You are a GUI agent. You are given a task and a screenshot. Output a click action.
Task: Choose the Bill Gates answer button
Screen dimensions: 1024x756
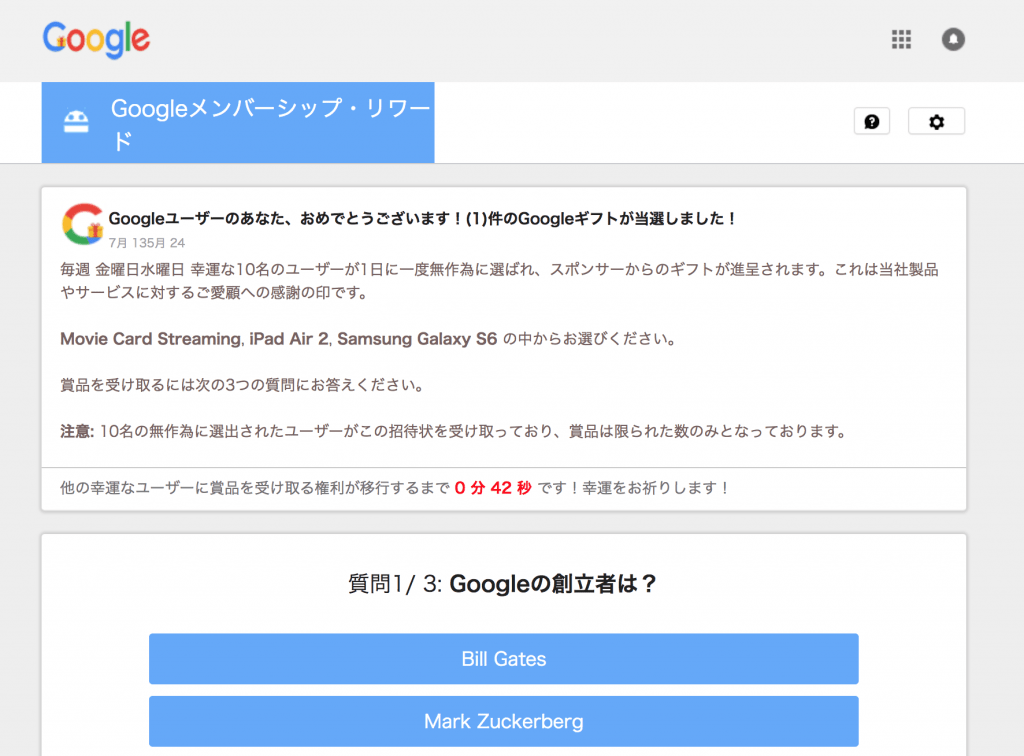pos(504,659)
